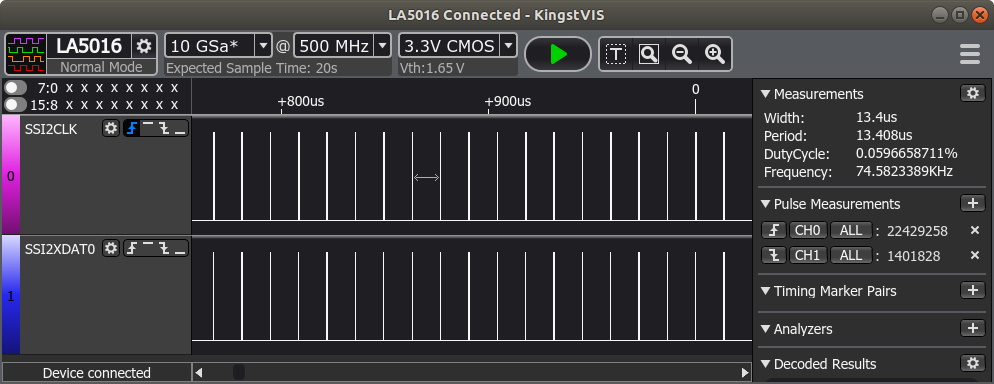Click Expected Sample Time: 20s label

click(252, 68)
